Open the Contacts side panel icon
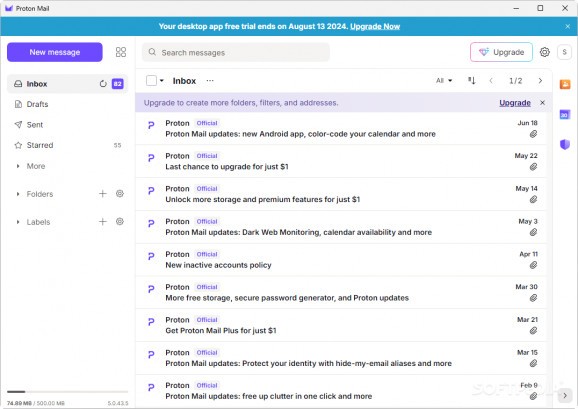 [x=565, y=84]
